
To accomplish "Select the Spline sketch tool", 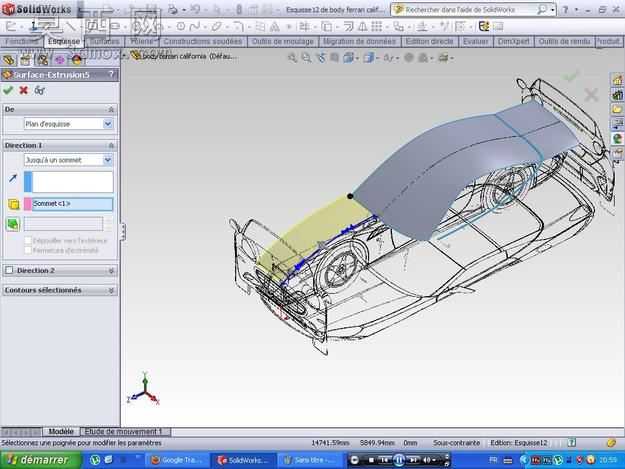I will [195, 27].
